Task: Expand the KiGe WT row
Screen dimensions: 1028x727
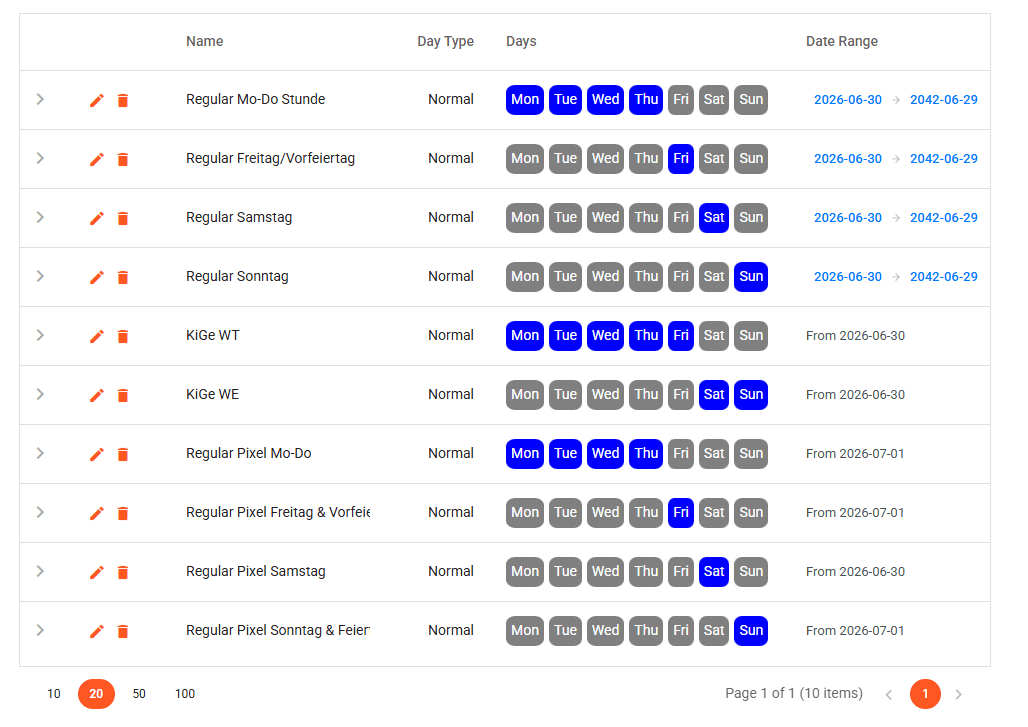Action: [x=40, y=335]
